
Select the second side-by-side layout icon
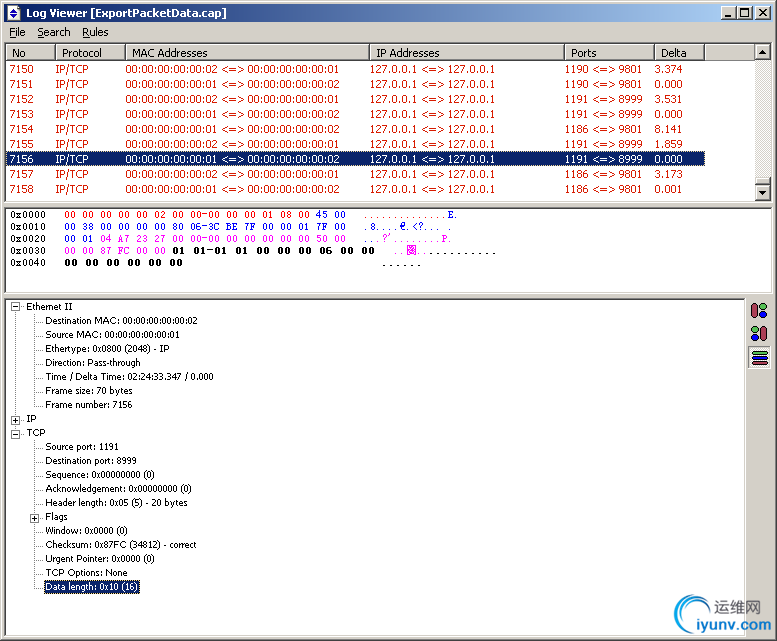[759, 333]
